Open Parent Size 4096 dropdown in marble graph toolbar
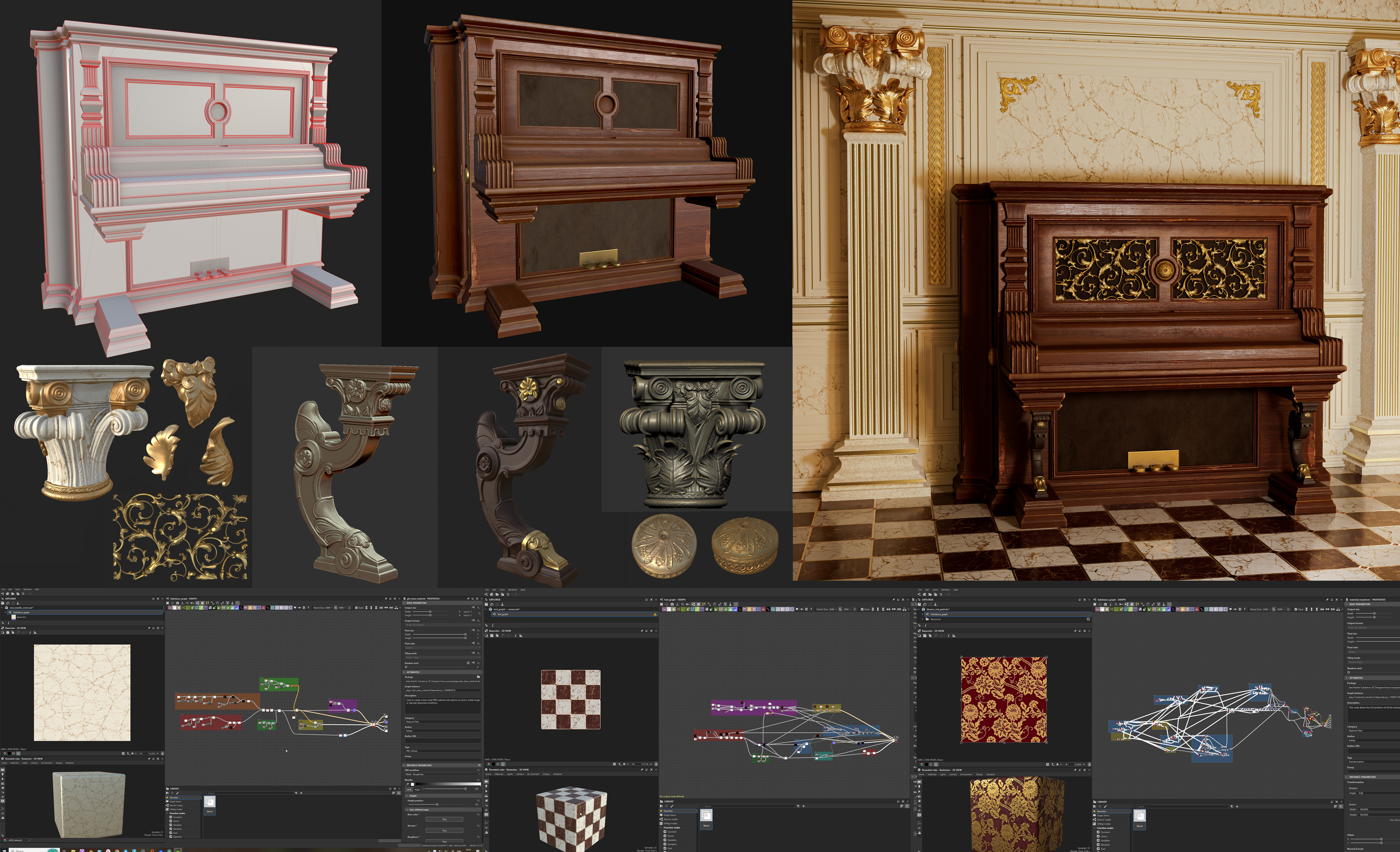Screen dimensions: 1400x852 329,608
